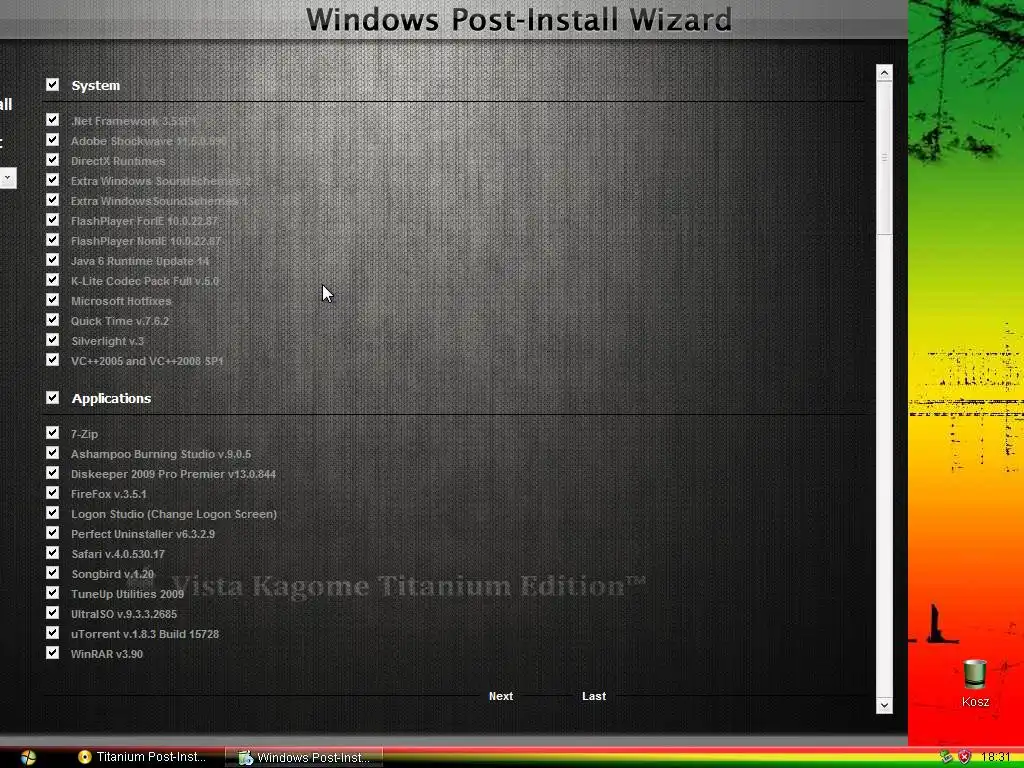This screenshot has width=1024, height=768.
Task: Click the DirectX Runtimes label
Action: [118, 161]
